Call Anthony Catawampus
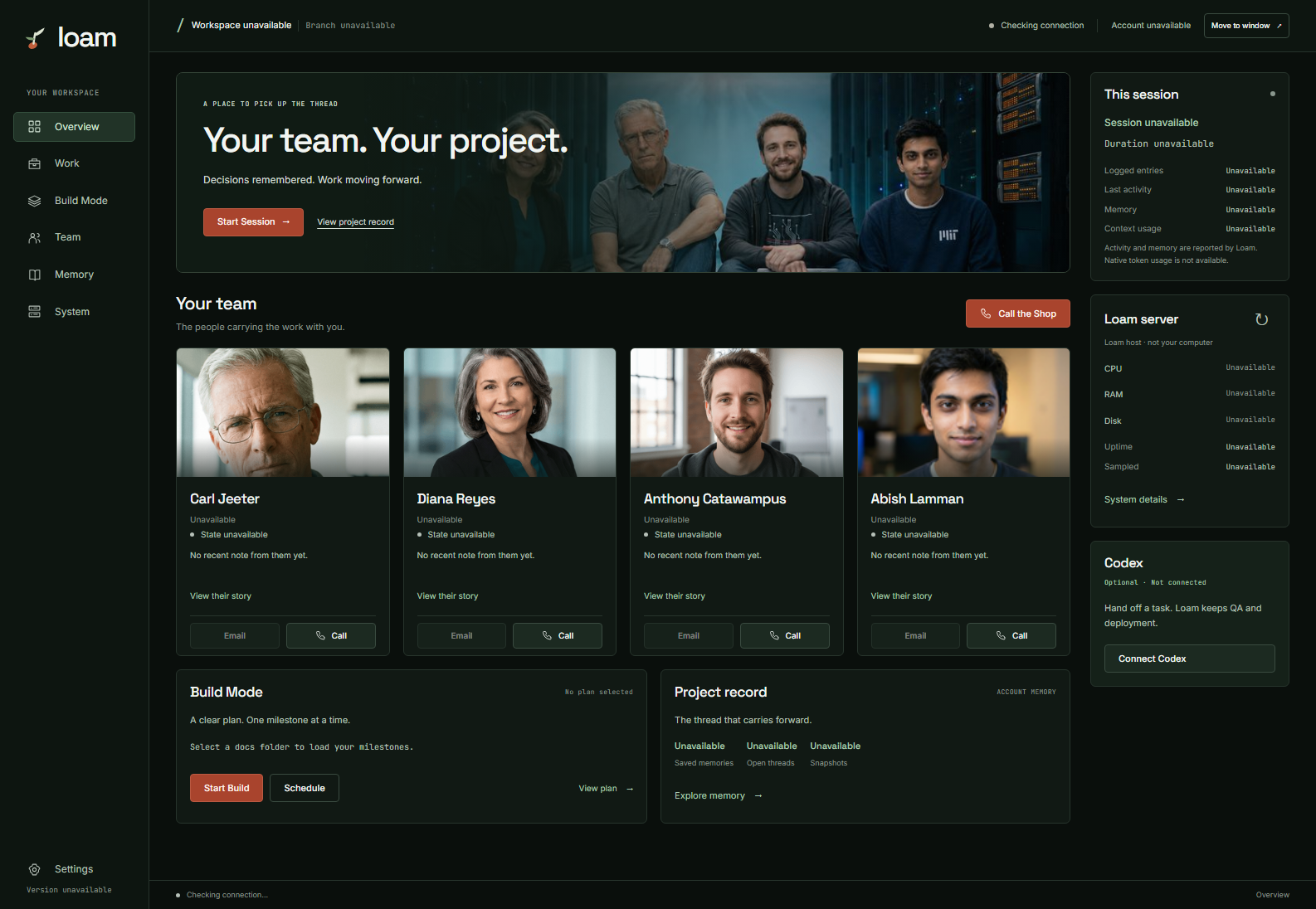 pyautogui.click(x=785, y=636)
